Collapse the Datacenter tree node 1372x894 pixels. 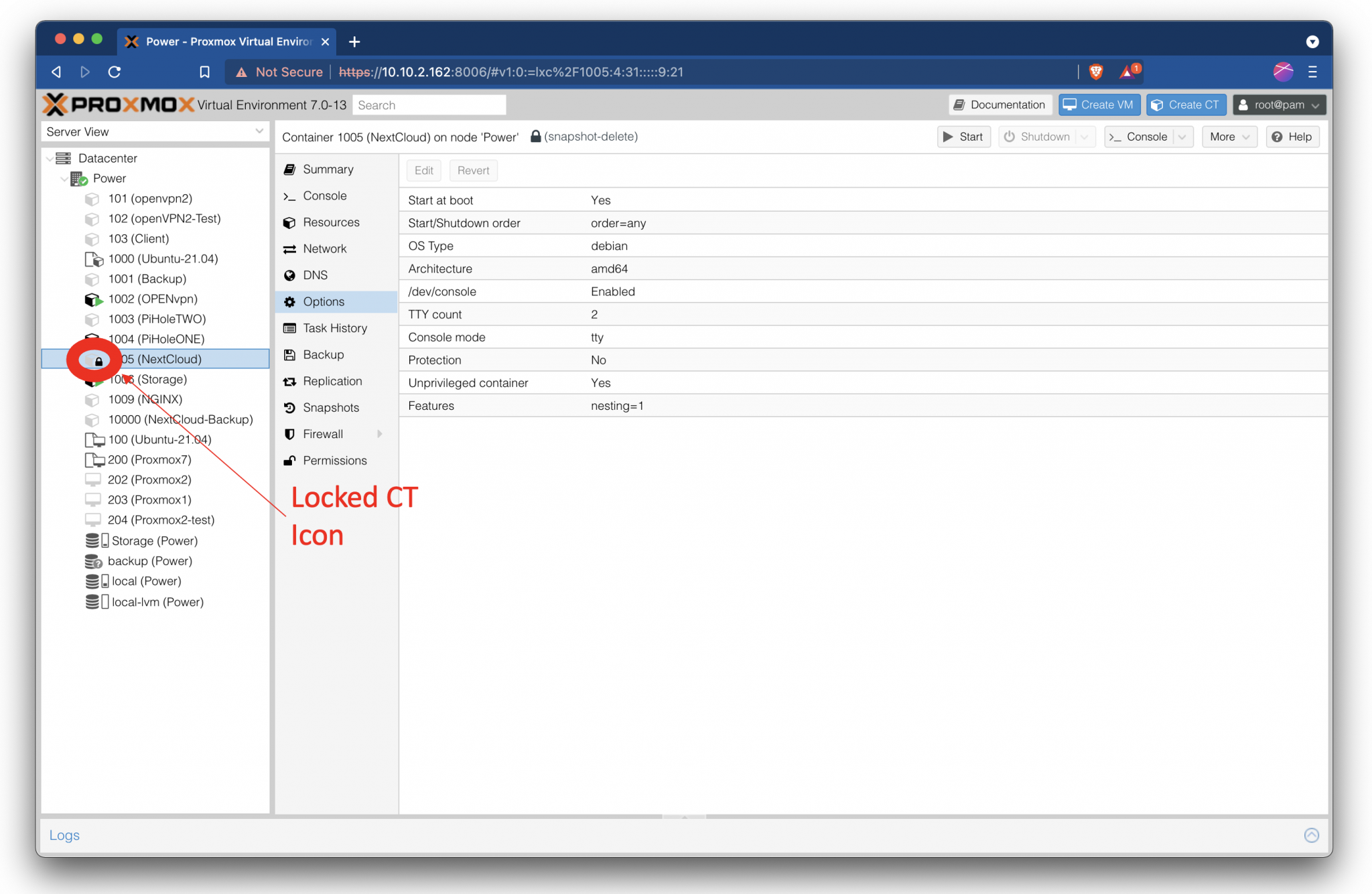[50, 158]
